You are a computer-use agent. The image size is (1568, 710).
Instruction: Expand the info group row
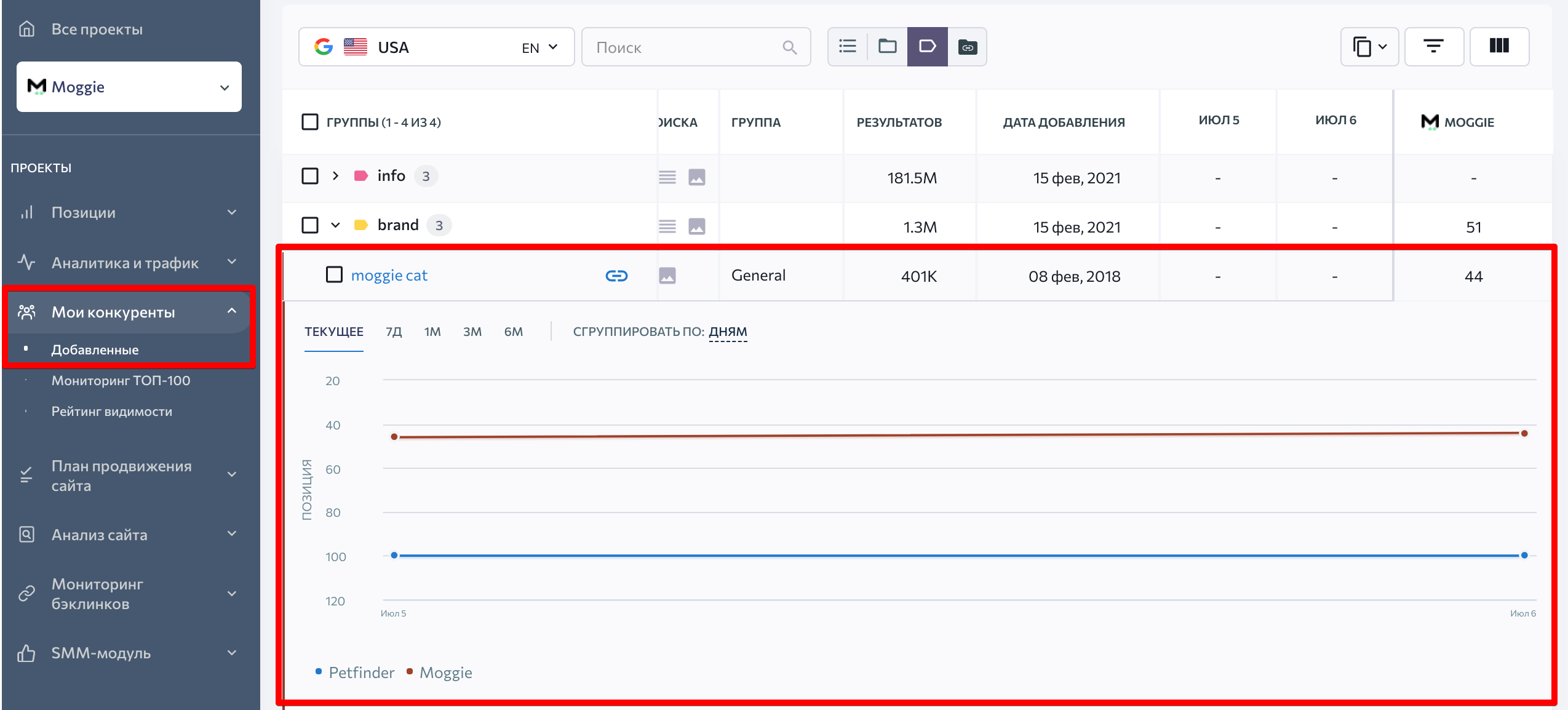point(335,176)
